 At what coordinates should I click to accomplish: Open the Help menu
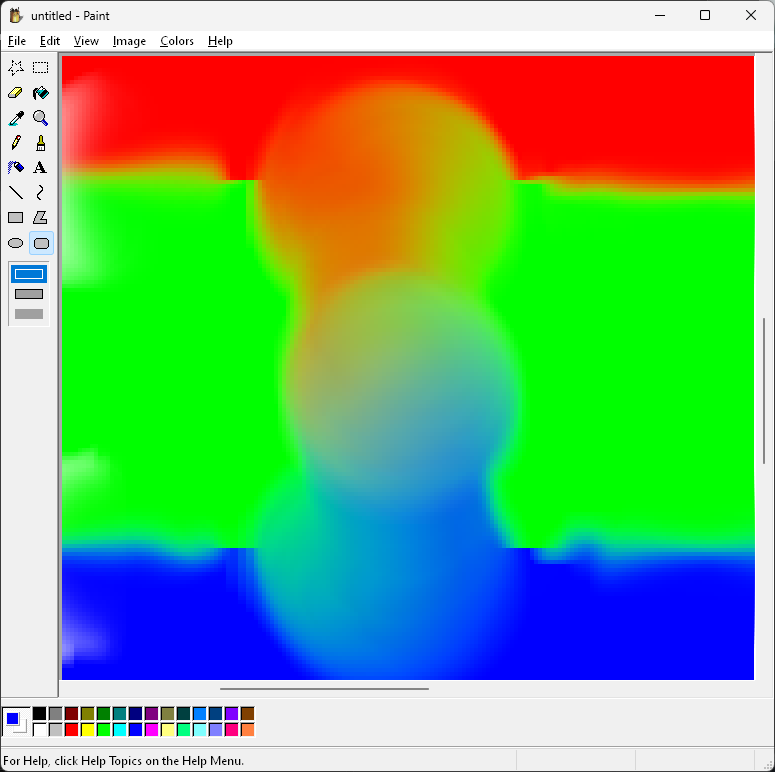coord(220,41)
